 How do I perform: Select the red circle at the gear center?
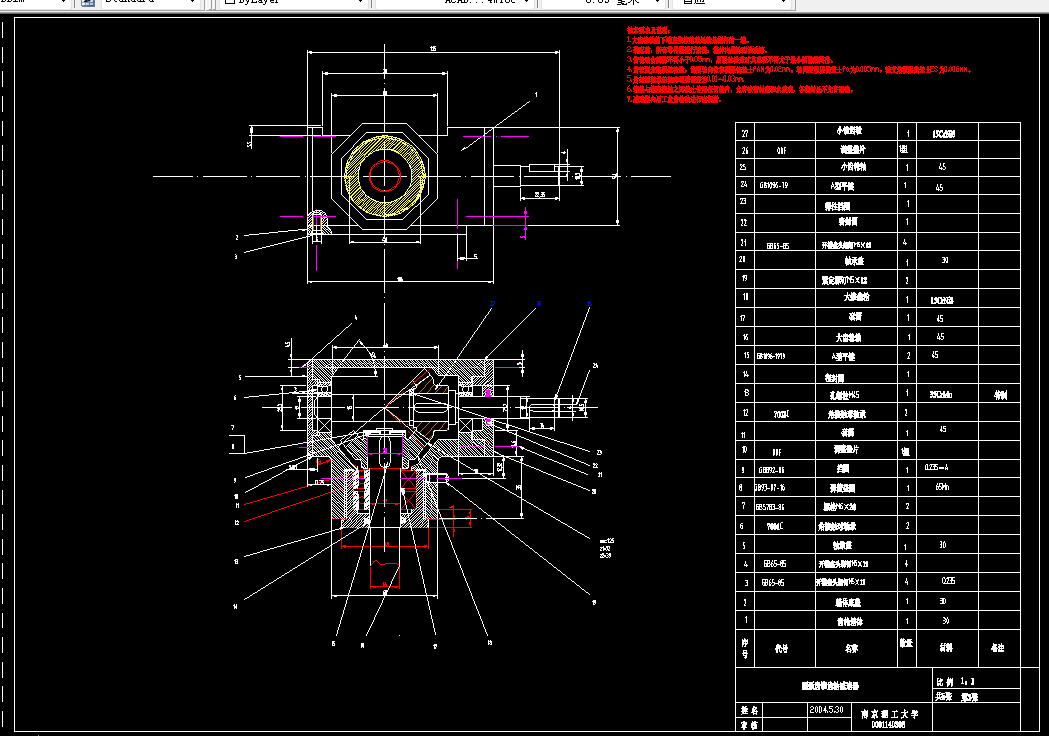385,176
